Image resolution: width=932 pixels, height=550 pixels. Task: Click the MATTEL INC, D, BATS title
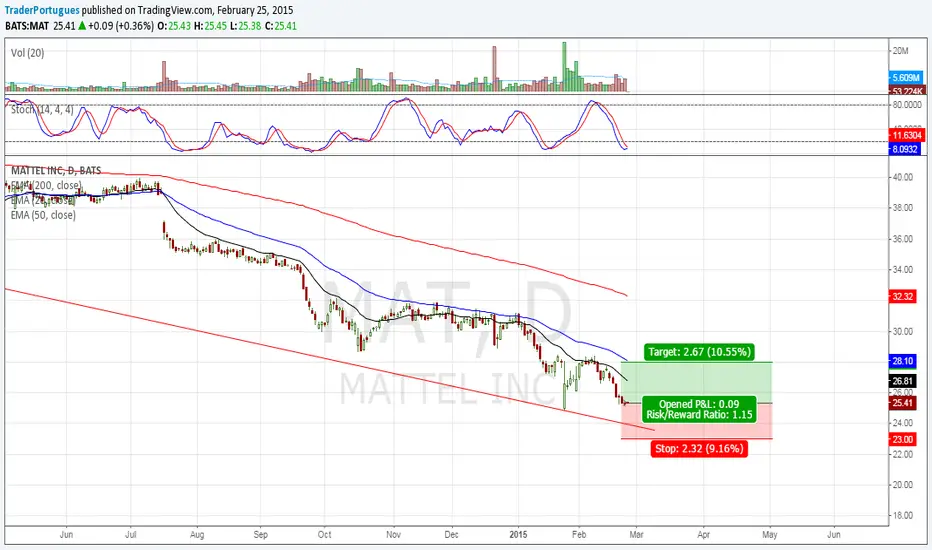point(56,171)
